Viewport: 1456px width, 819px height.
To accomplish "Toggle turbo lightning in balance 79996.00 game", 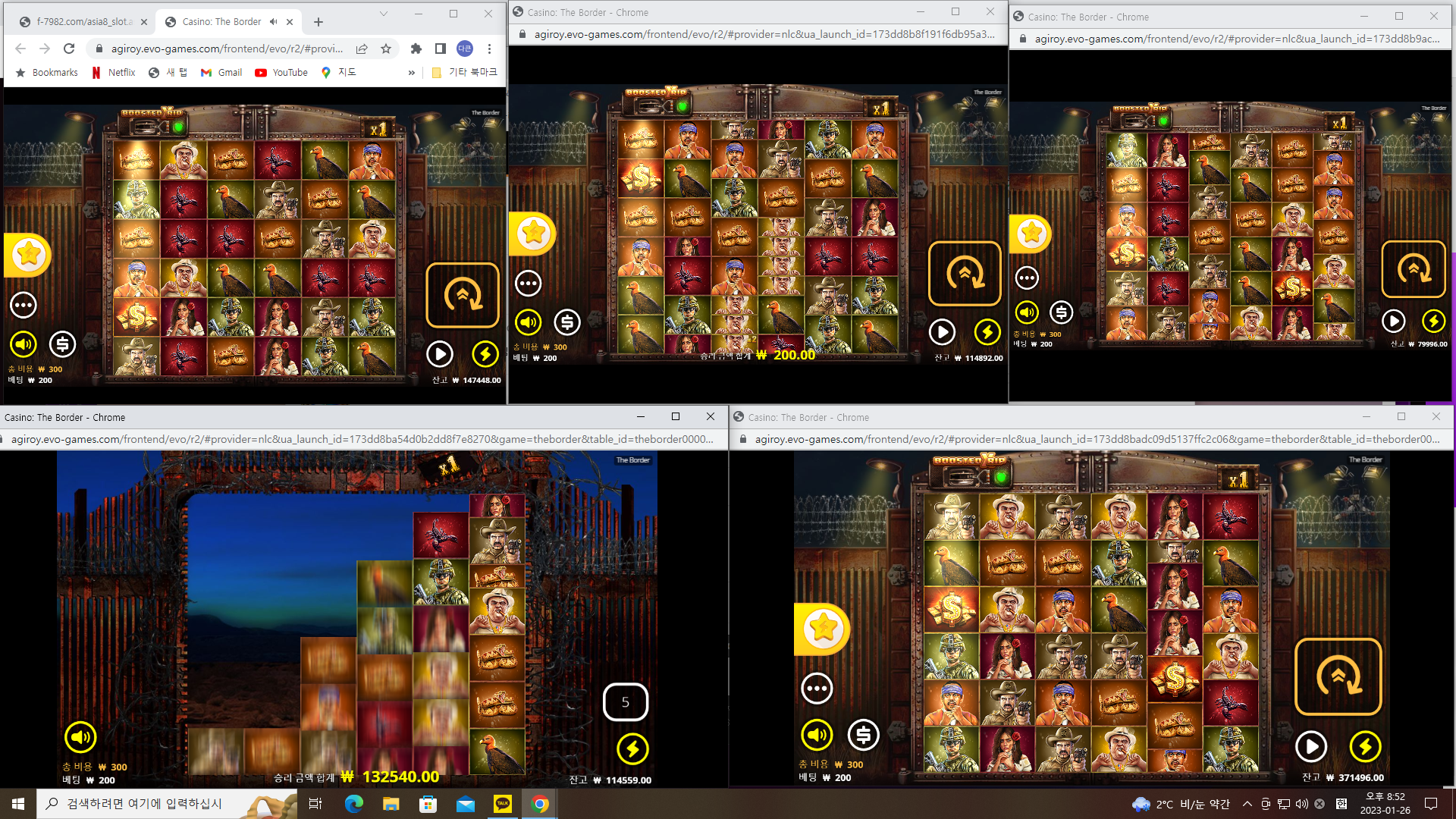I will point(1433,321).
